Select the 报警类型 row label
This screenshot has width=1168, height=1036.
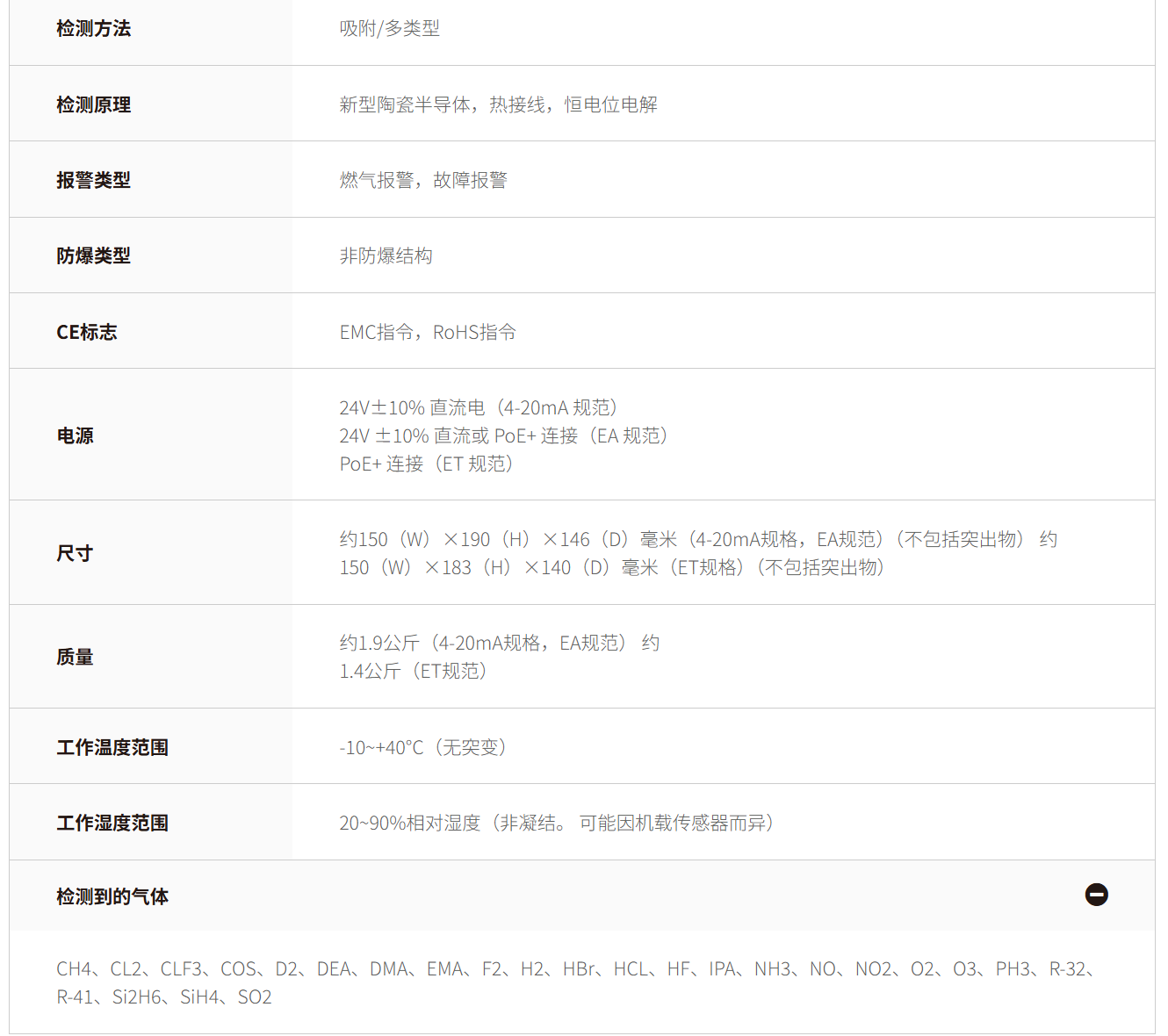point(94,180)
